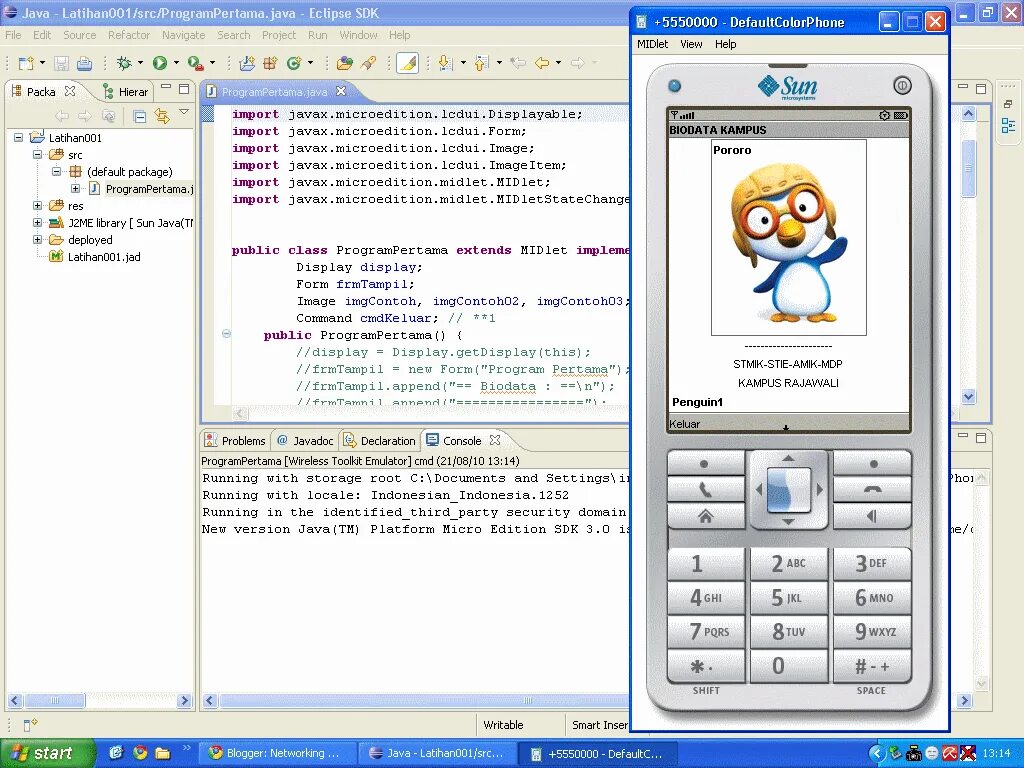Viewport: 1024px width, 768px height.
Task: Open the Back history dropdown arrow
Action: (558, 63)
